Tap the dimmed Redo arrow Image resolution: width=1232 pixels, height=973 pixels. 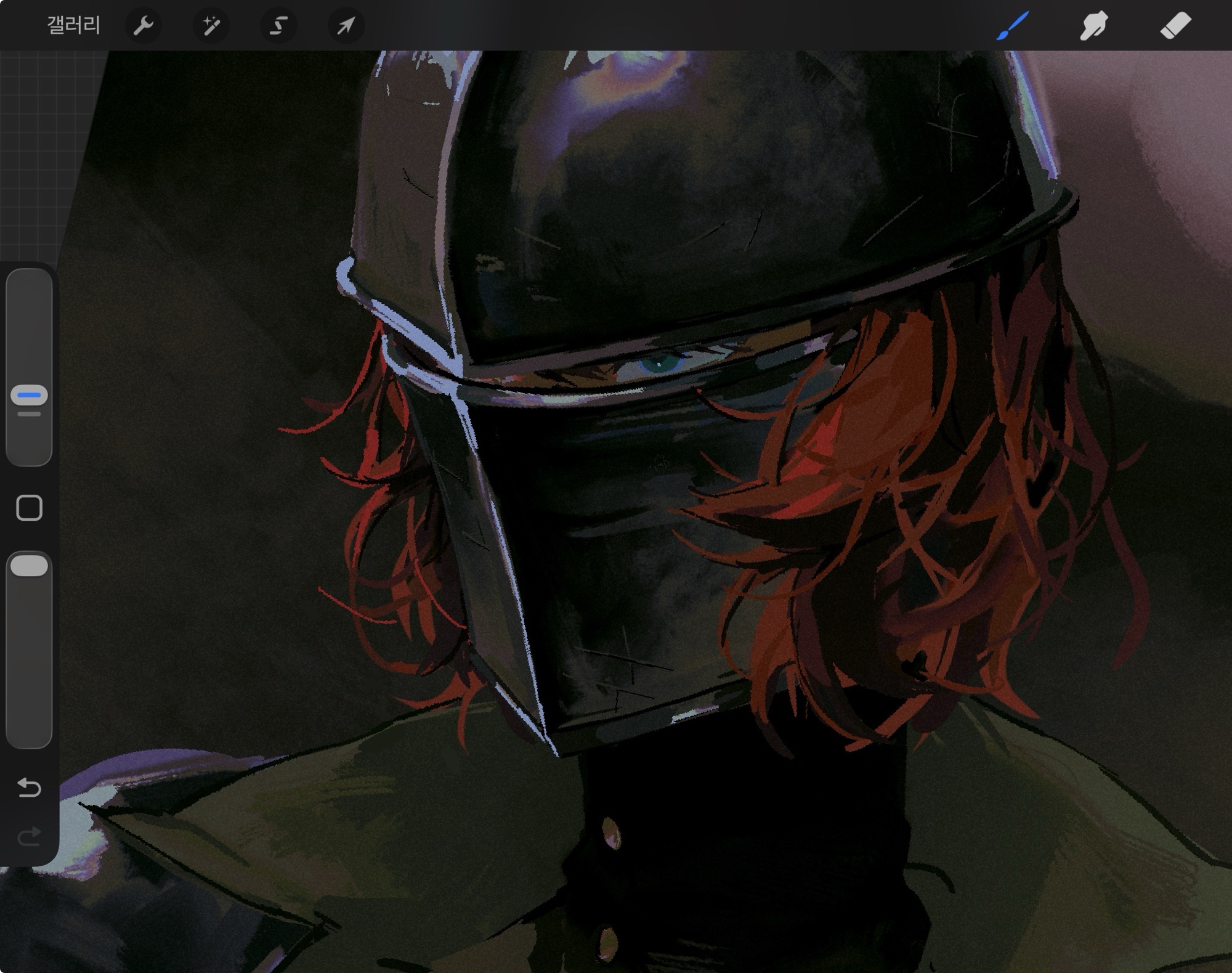tap(29, 836)
